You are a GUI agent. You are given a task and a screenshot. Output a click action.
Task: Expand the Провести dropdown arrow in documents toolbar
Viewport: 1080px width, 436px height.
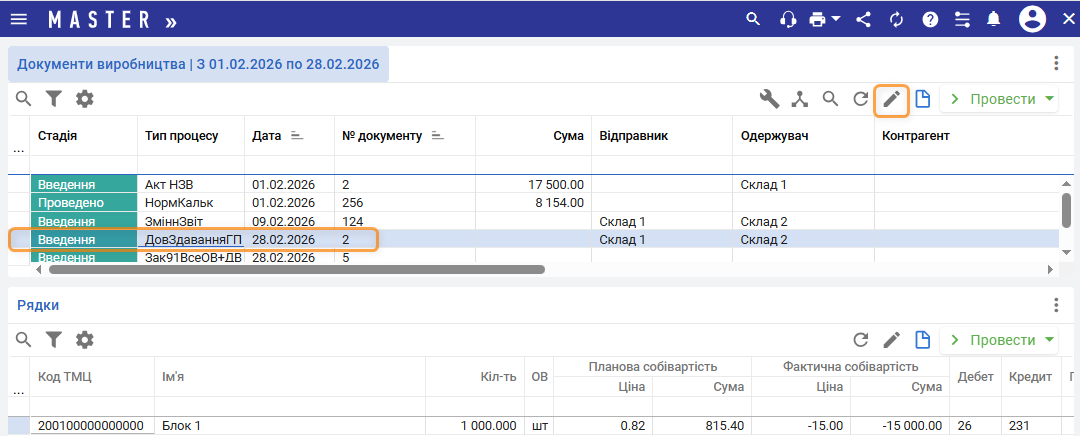coord(1049,99)
